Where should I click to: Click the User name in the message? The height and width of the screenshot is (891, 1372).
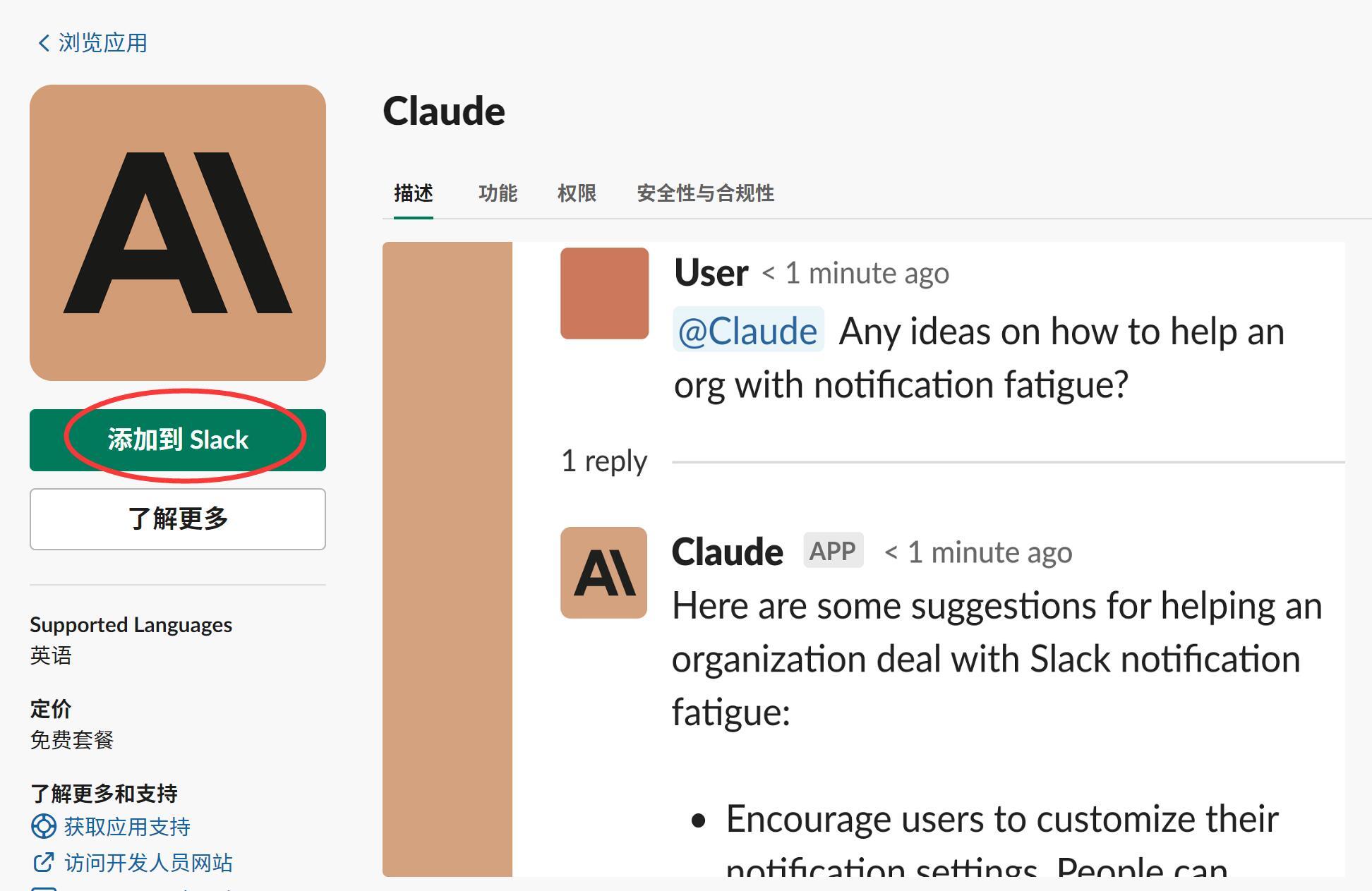(711, 272)
